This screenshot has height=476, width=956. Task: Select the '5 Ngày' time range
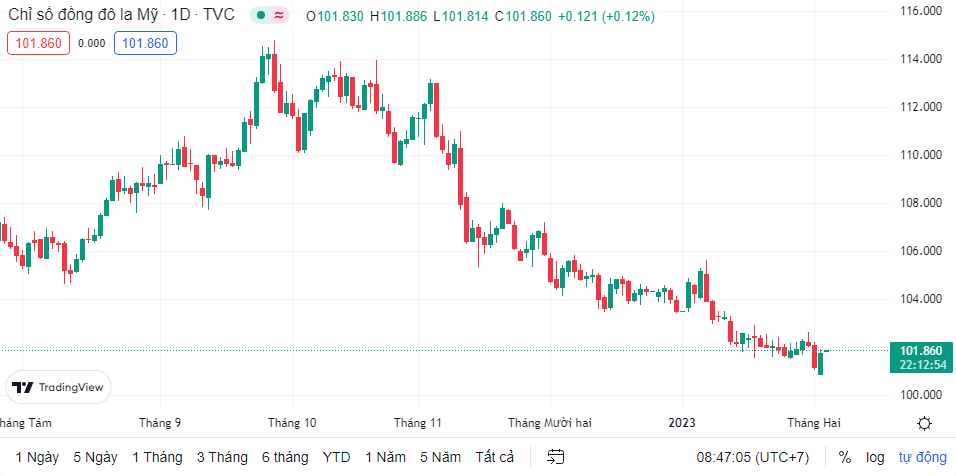tap(95, 457)
